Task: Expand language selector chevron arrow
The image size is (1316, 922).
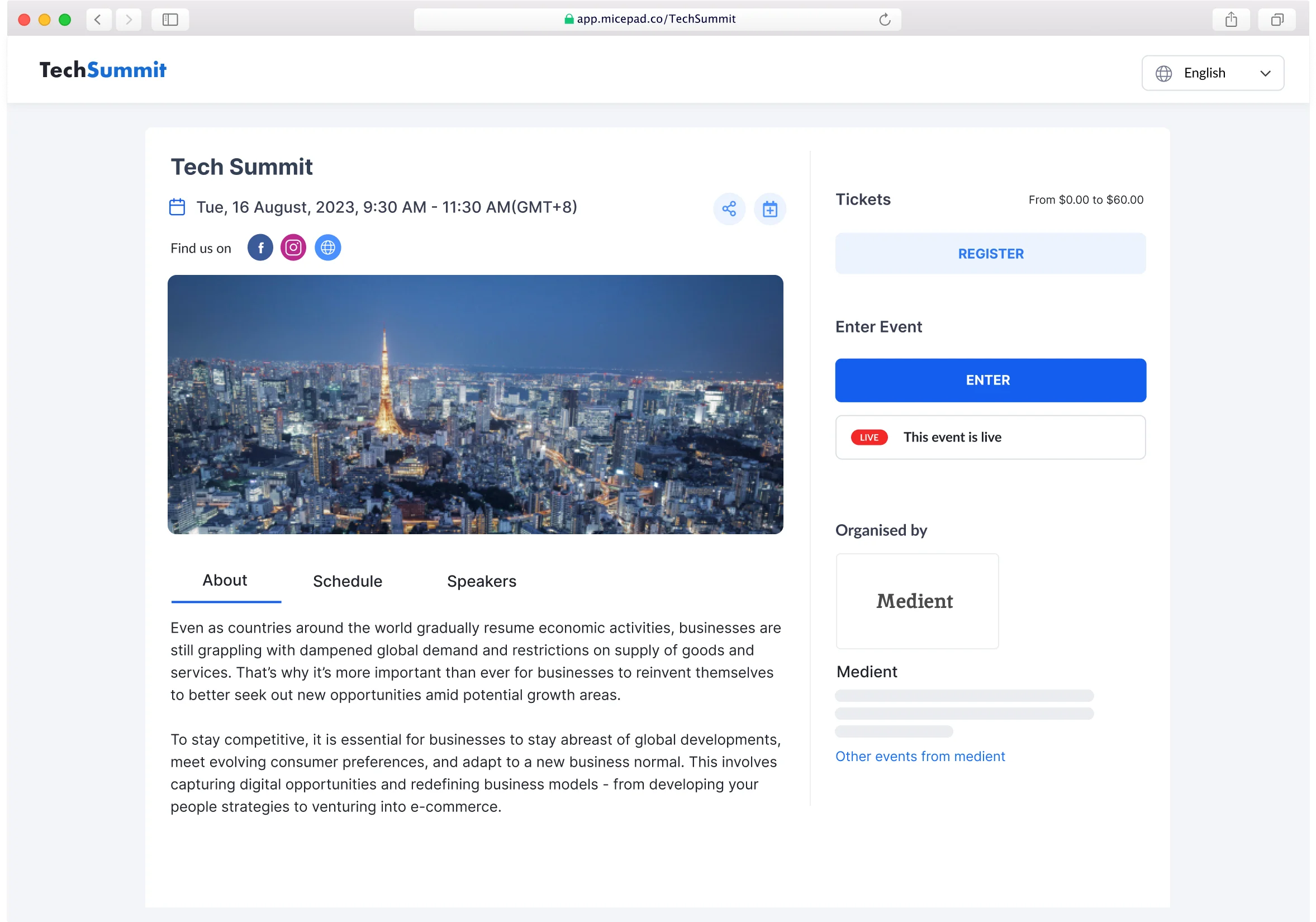Action: click(x=1265, y=73)
